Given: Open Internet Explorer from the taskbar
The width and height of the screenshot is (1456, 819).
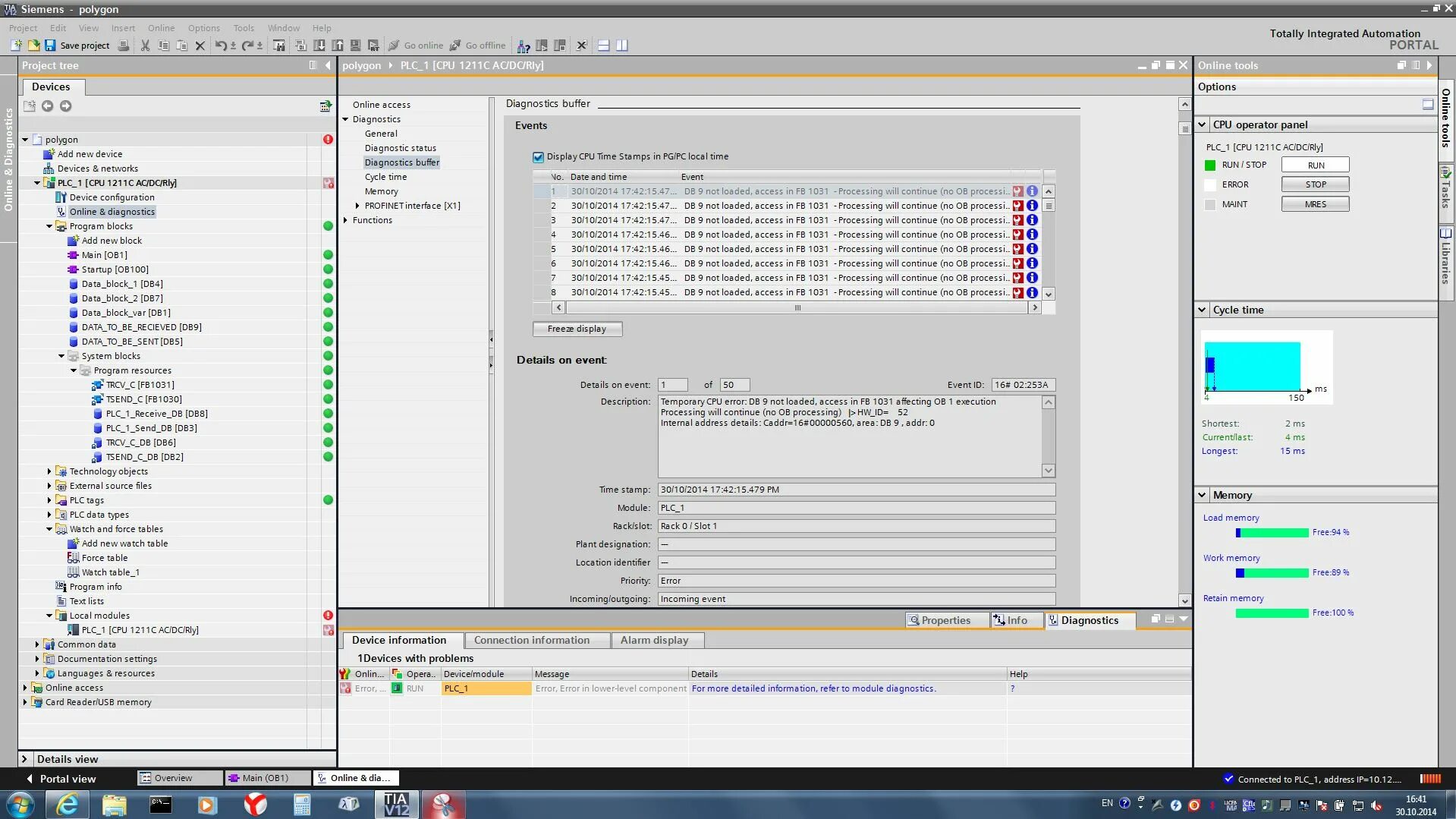Looking at the screenshot, I should 68,805.
